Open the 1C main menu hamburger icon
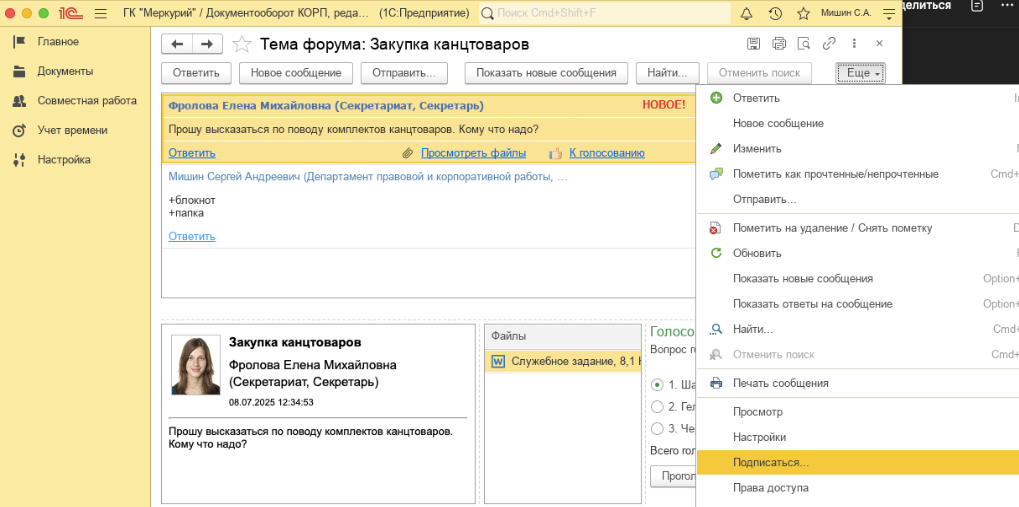The image size is (1019, 507). coord(100,14)
